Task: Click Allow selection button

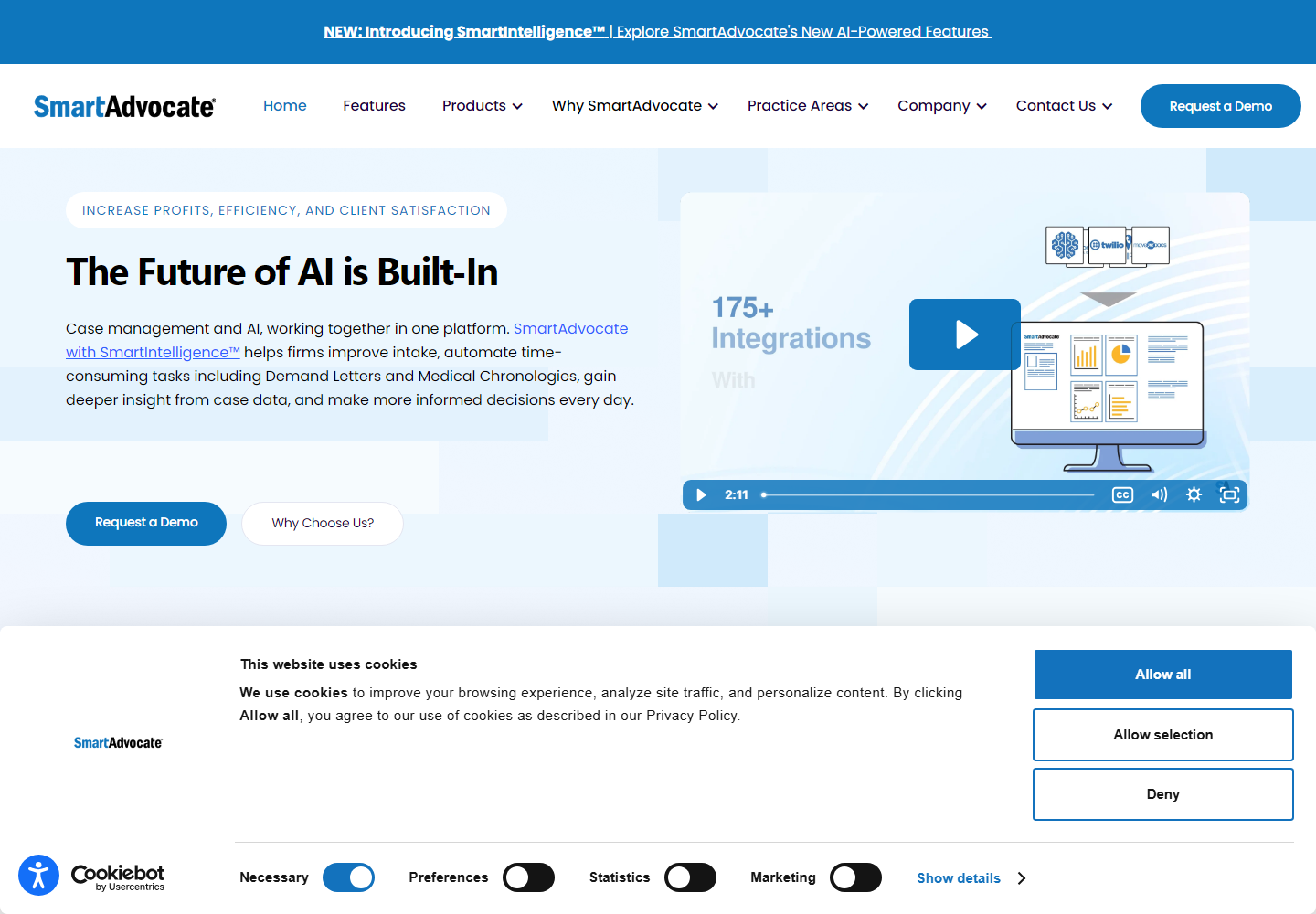Action: point(1163,735)
